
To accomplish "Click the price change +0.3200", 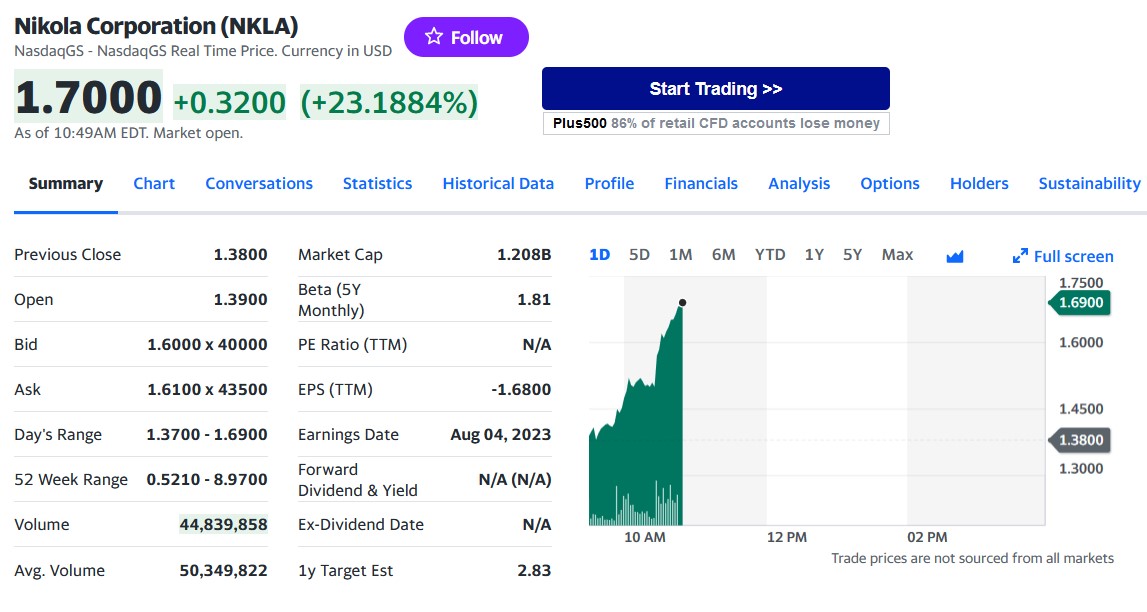I will tap(230, 102).
